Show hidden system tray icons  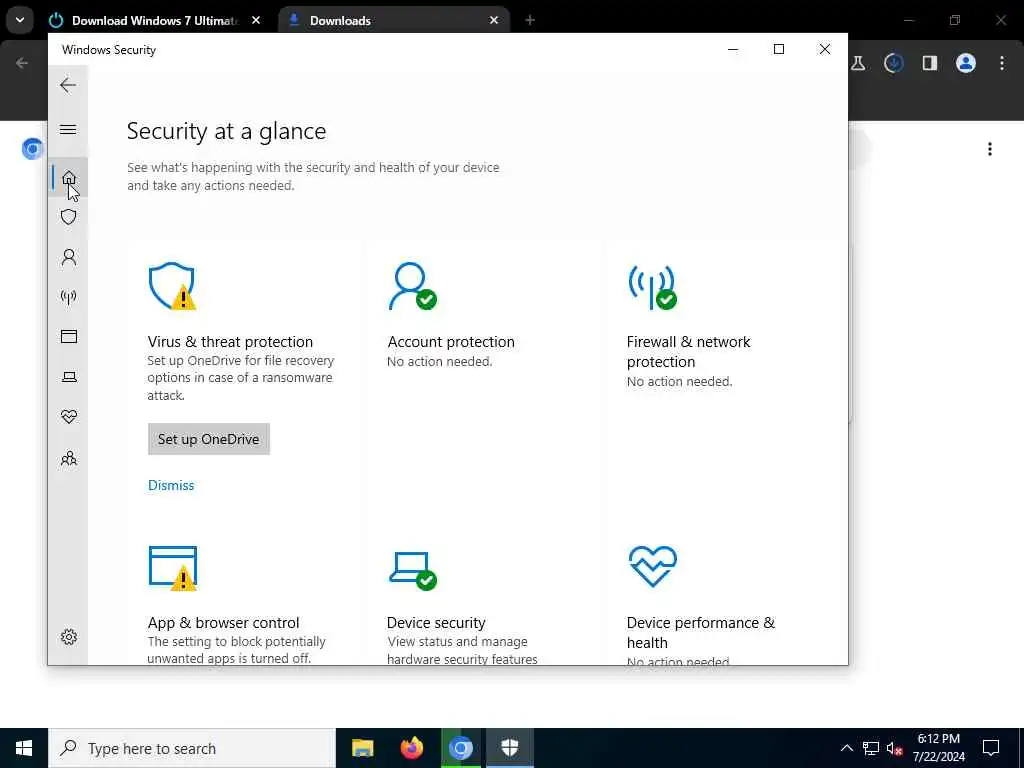point(846,748)
